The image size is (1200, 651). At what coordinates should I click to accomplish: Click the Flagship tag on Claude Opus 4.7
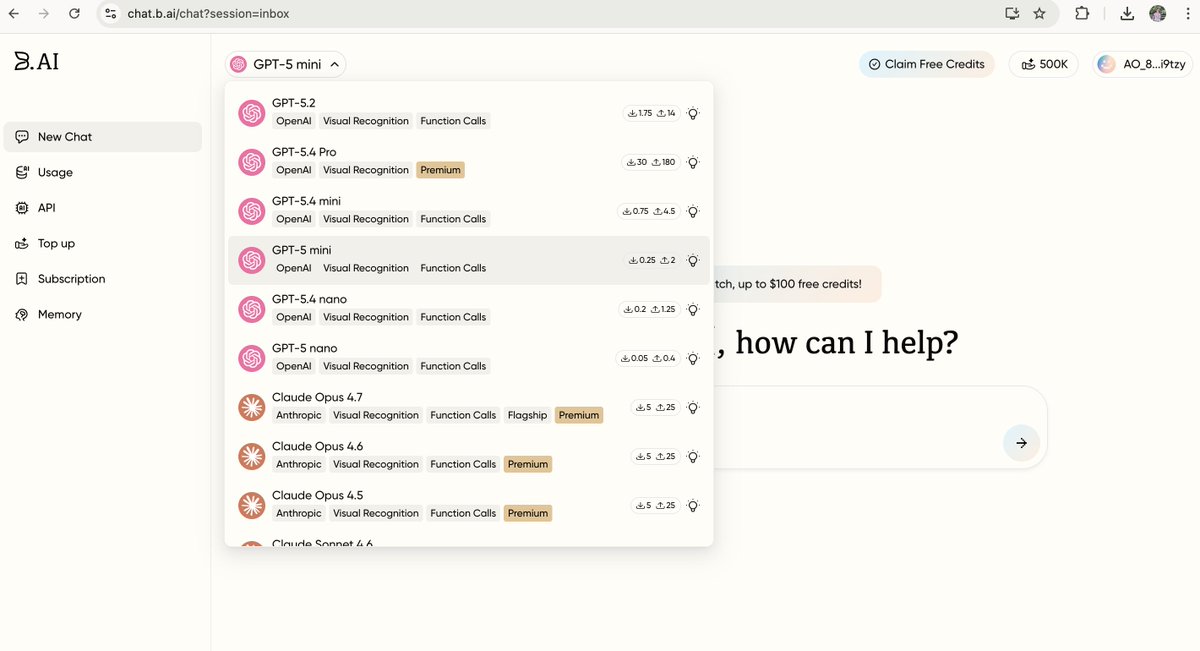coord(527,415)
